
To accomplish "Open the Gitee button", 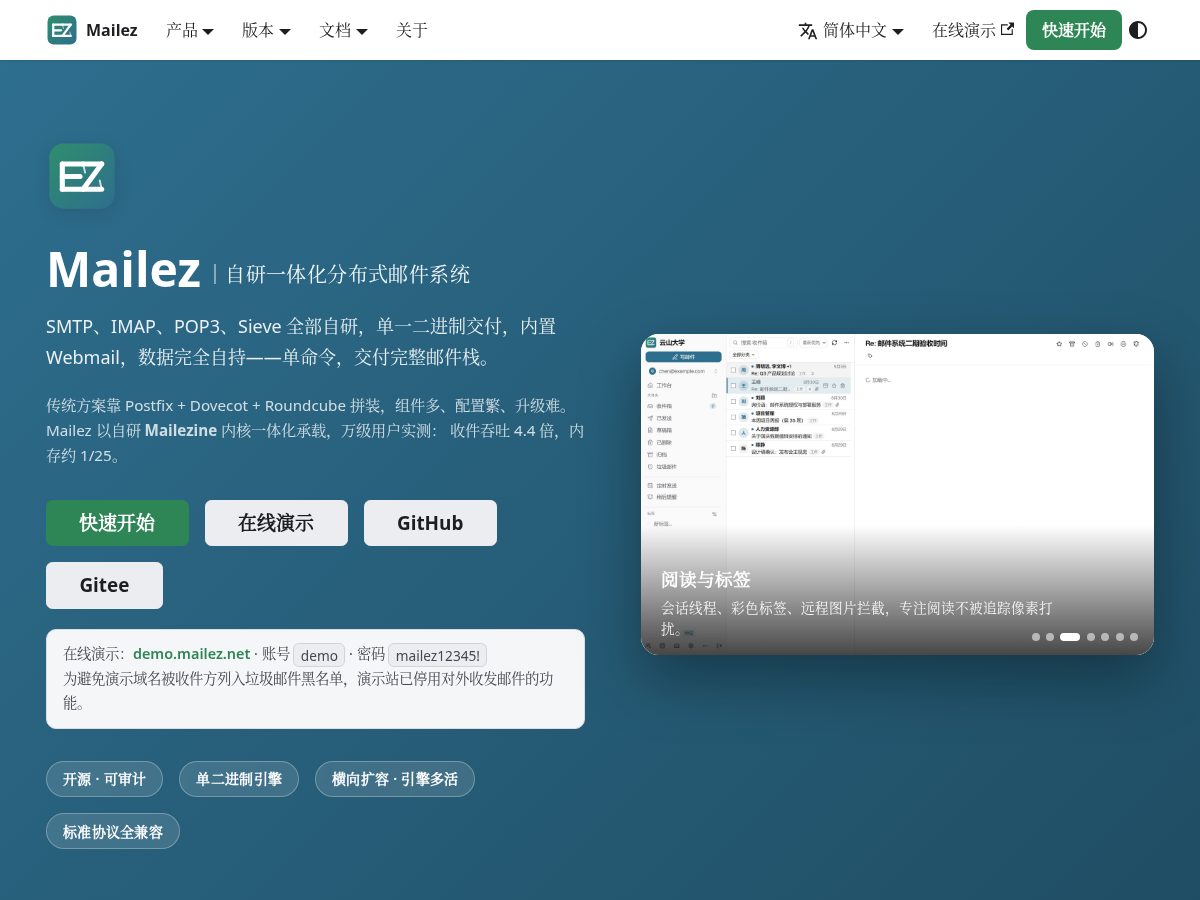I will pyautogui.click(x=104, y=585).
